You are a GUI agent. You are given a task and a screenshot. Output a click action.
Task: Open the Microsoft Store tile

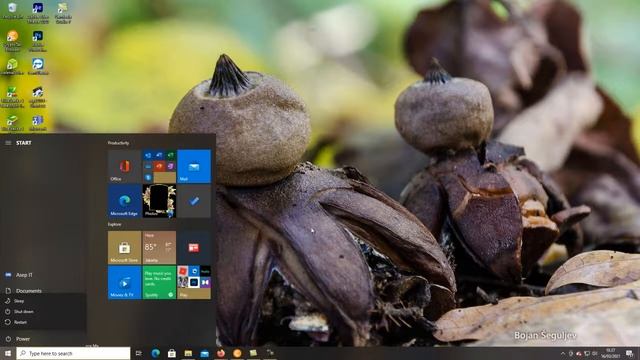124,247
